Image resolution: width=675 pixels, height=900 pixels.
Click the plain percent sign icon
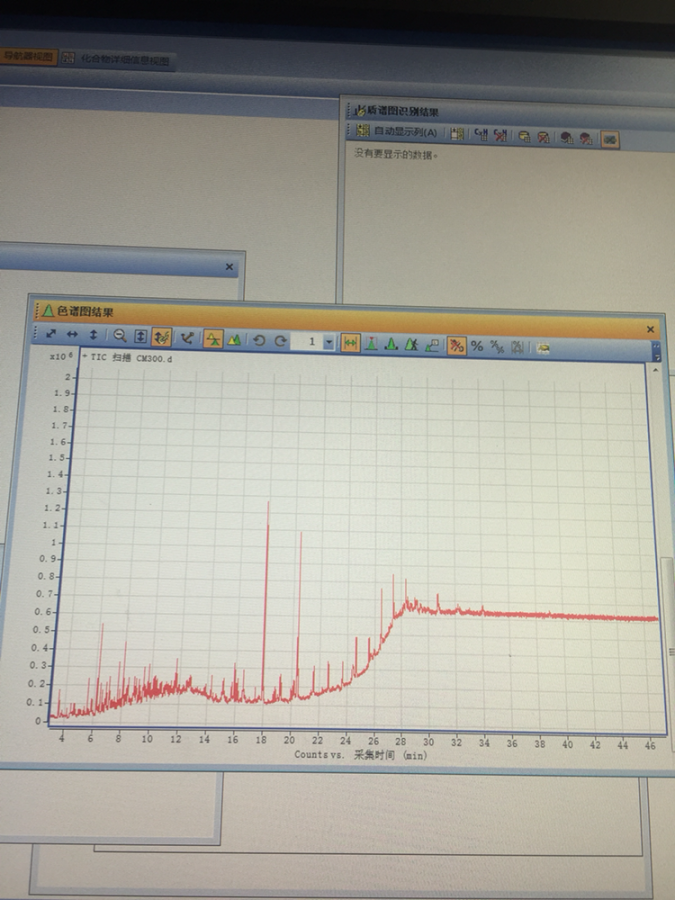point(477,346)
